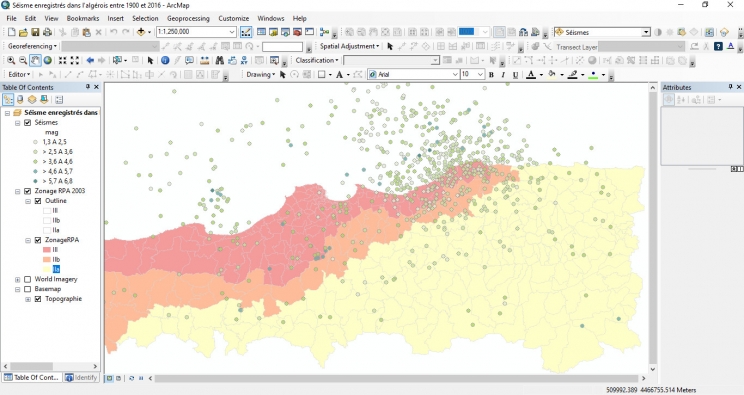This screenshot has width=744, height=395.
Task: Open the Add Data button
Action: (x=141, y=32)
